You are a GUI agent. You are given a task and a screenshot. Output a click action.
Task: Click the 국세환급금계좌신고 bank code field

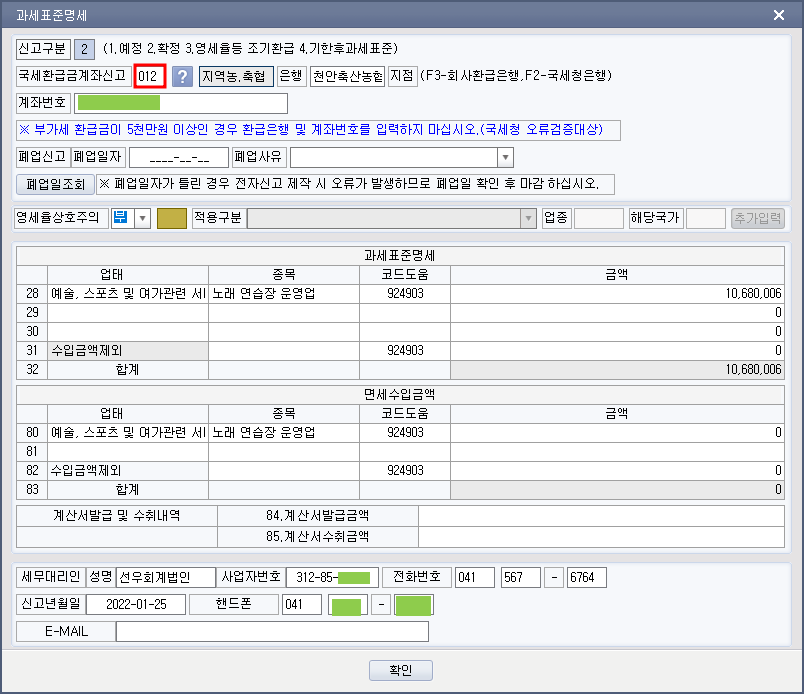[x=150, y=76]
